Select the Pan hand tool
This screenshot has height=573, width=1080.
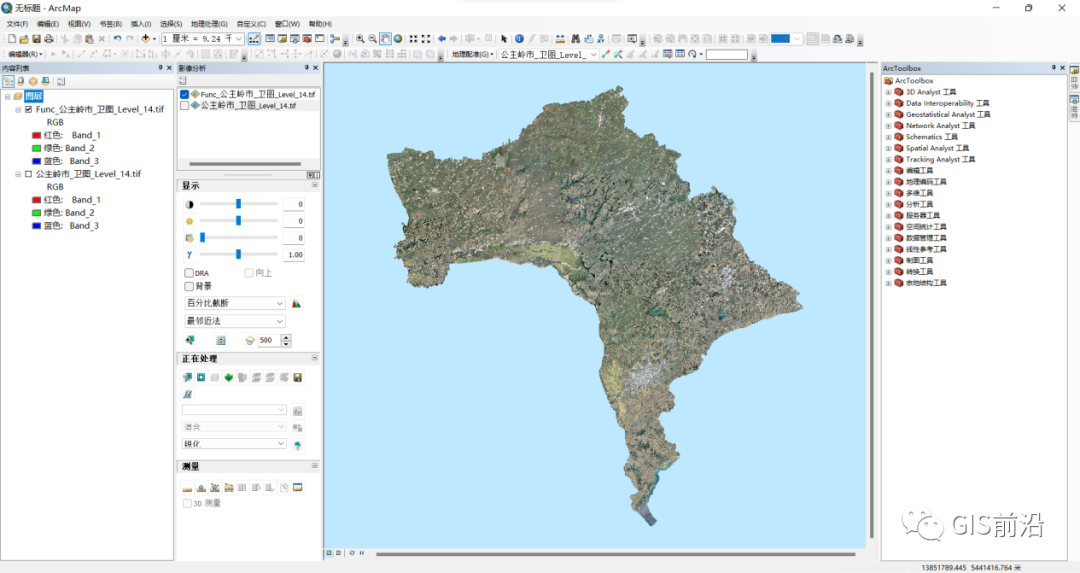pyautogui.click(x=385, y=39)
